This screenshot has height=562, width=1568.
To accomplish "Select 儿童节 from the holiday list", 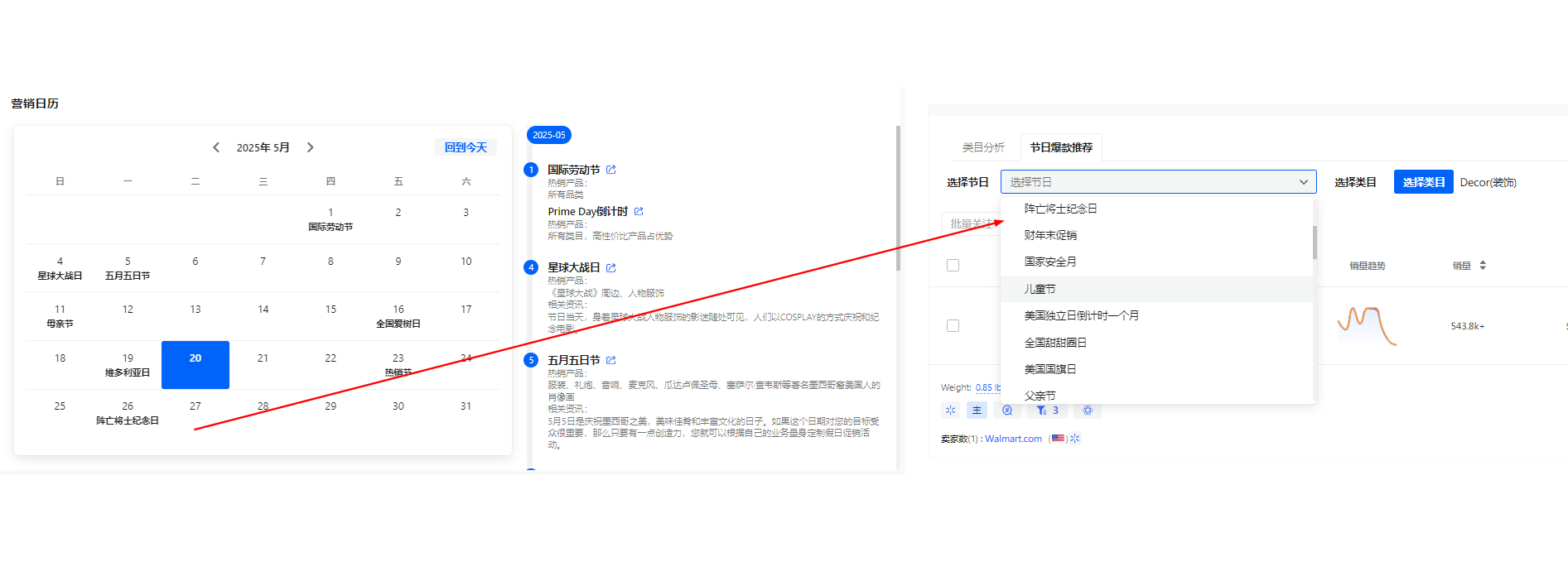I will pyautogui.click(x=1040, y=289).
